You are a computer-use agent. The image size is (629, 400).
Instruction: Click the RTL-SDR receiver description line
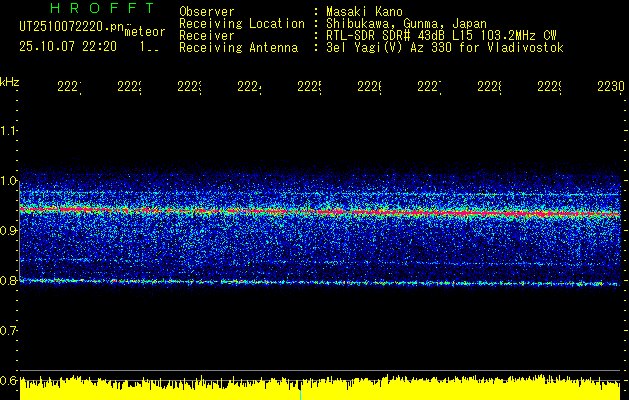pos(441,36)
